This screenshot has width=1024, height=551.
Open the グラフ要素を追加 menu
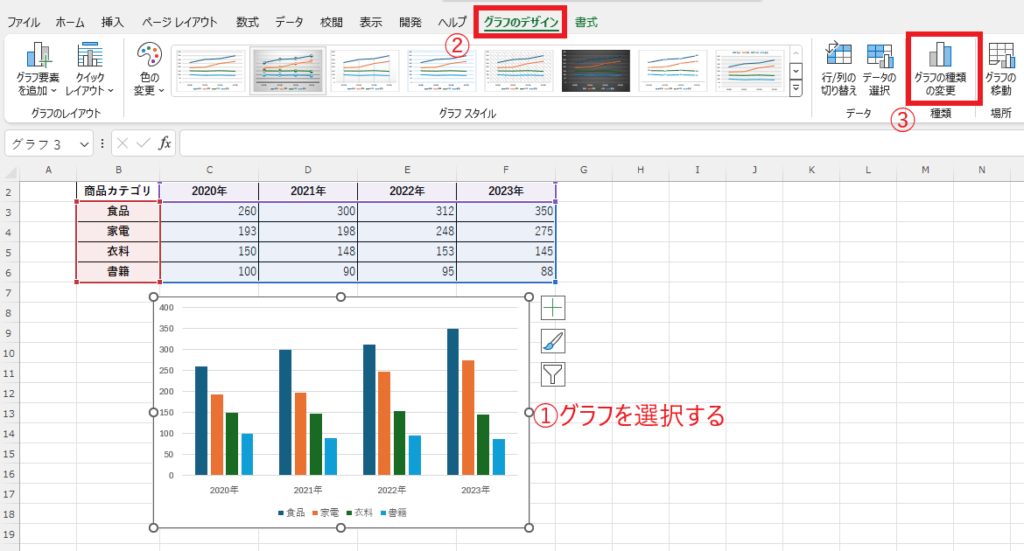click(37, 69)
